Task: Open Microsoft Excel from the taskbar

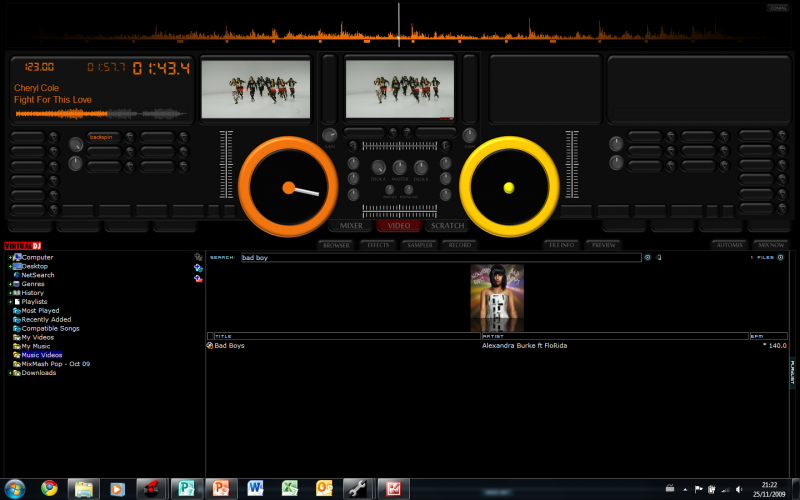Action: point(290,489)
